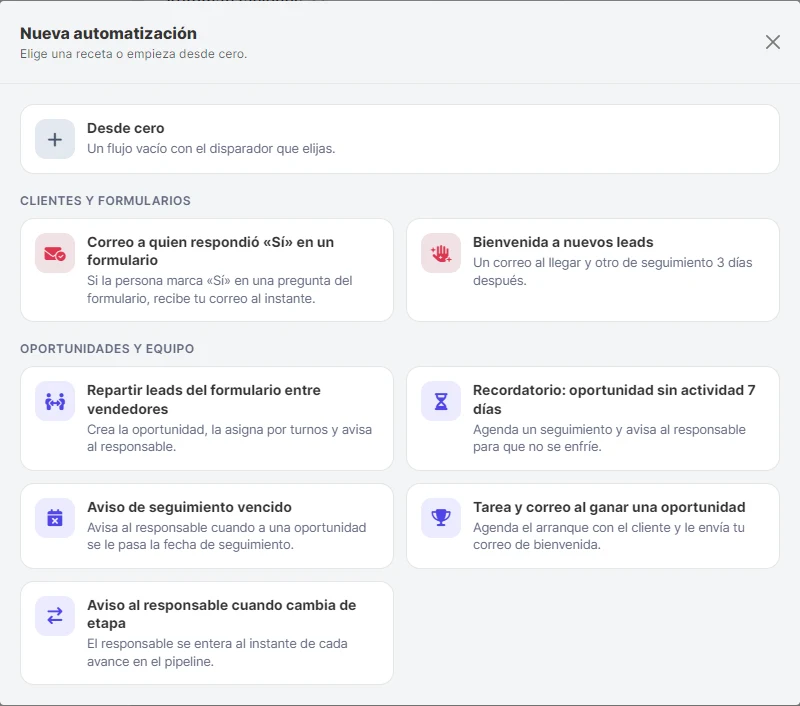The height and width of the screenshot is (706, 800).
Task: Click description 'Agenda el arranque con el cliente'
Action: pyautogui.click(x=571, y=527)
